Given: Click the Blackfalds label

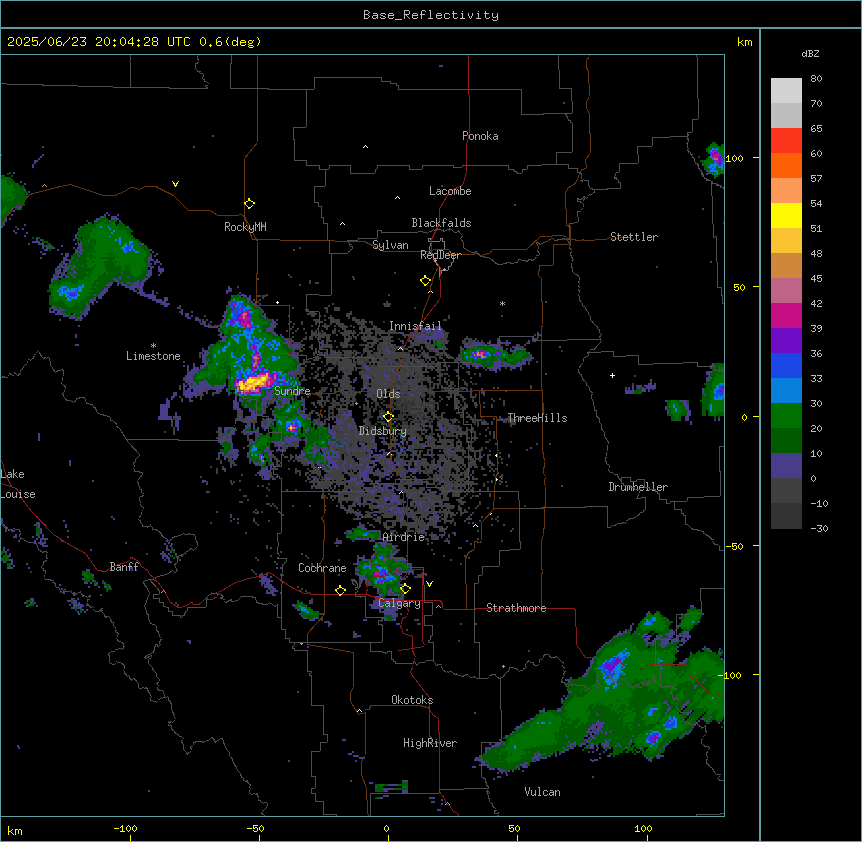Looking at the screenshot, I should click(x=441, y=223).
